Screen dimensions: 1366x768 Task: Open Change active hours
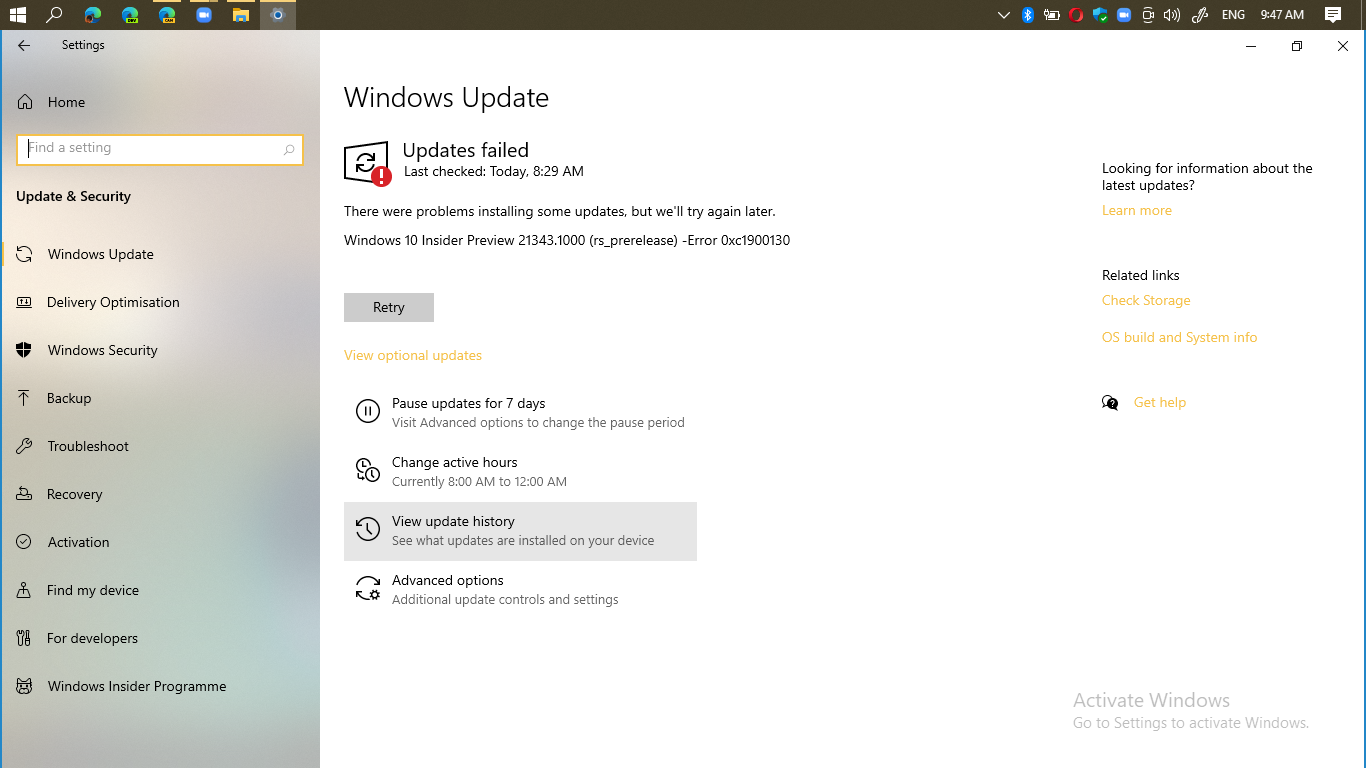pos(520,471)
